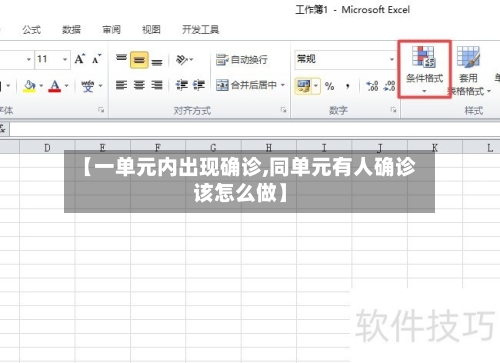This screenshot has height=363, width=500.
Task: Open the font size 11 dropdown
Action: click(x=65, y=60)
